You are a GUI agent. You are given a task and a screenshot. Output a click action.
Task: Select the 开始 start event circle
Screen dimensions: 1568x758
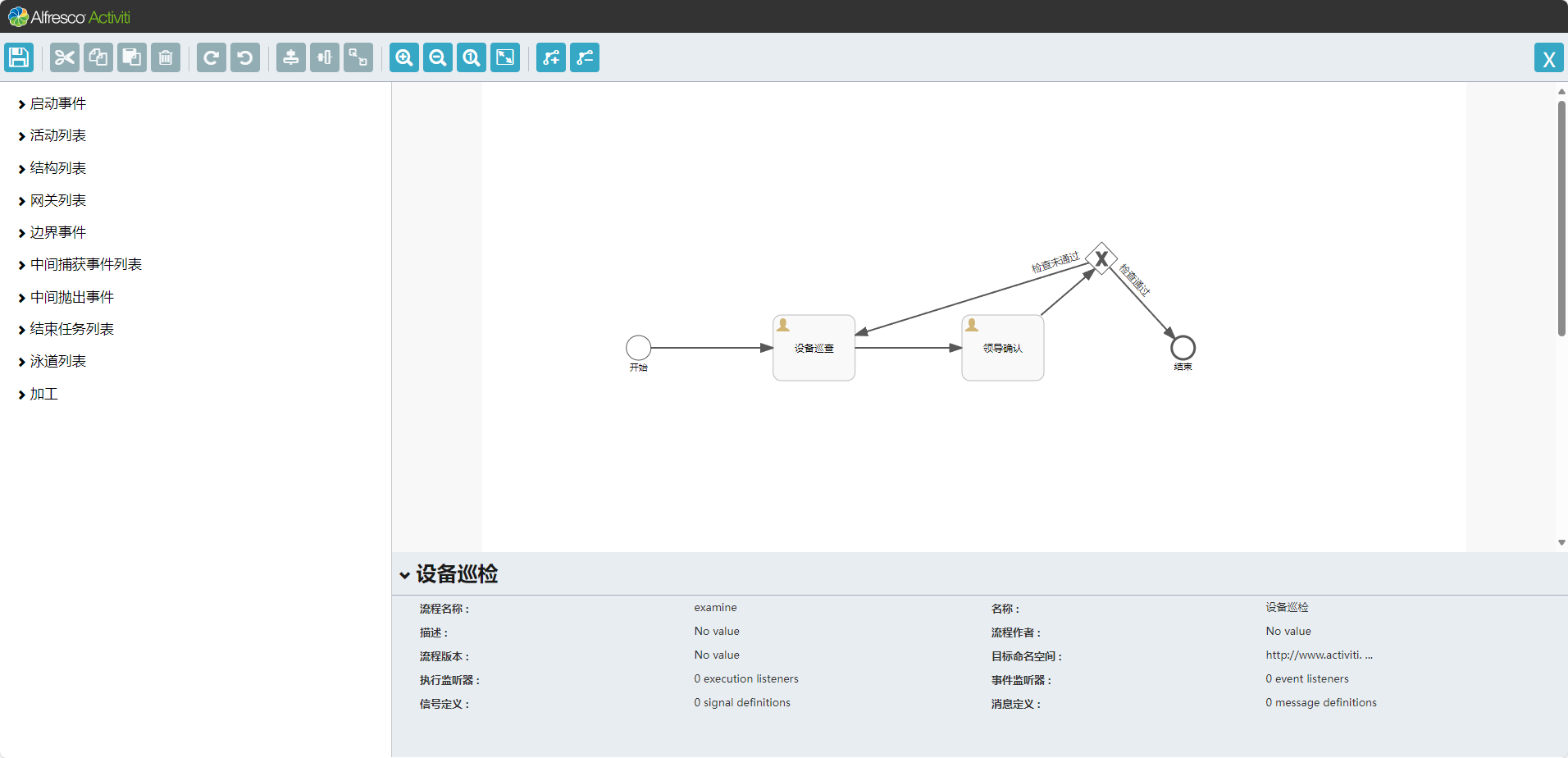tap(638, 348)
